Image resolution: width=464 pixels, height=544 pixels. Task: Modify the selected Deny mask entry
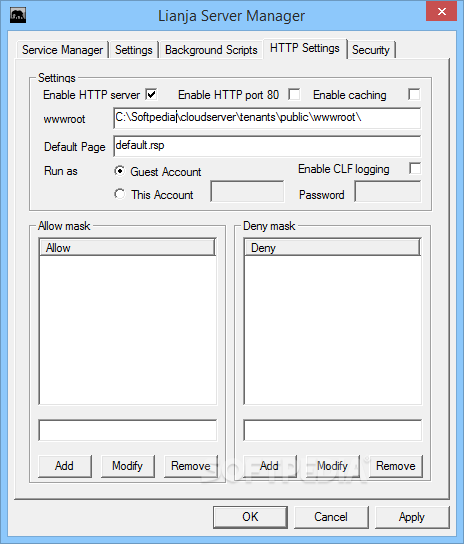[332, 466]
